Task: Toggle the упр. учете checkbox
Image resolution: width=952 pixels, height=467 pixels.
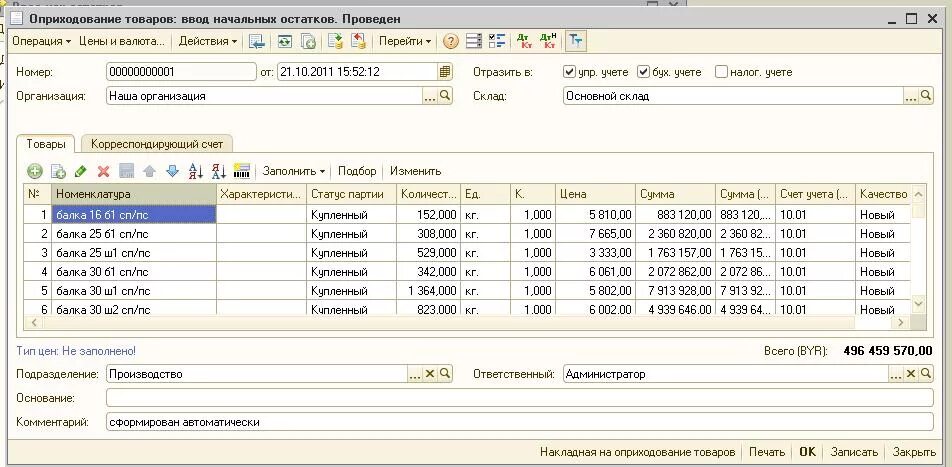Action: pyautogui.click(x=569, y=72)
